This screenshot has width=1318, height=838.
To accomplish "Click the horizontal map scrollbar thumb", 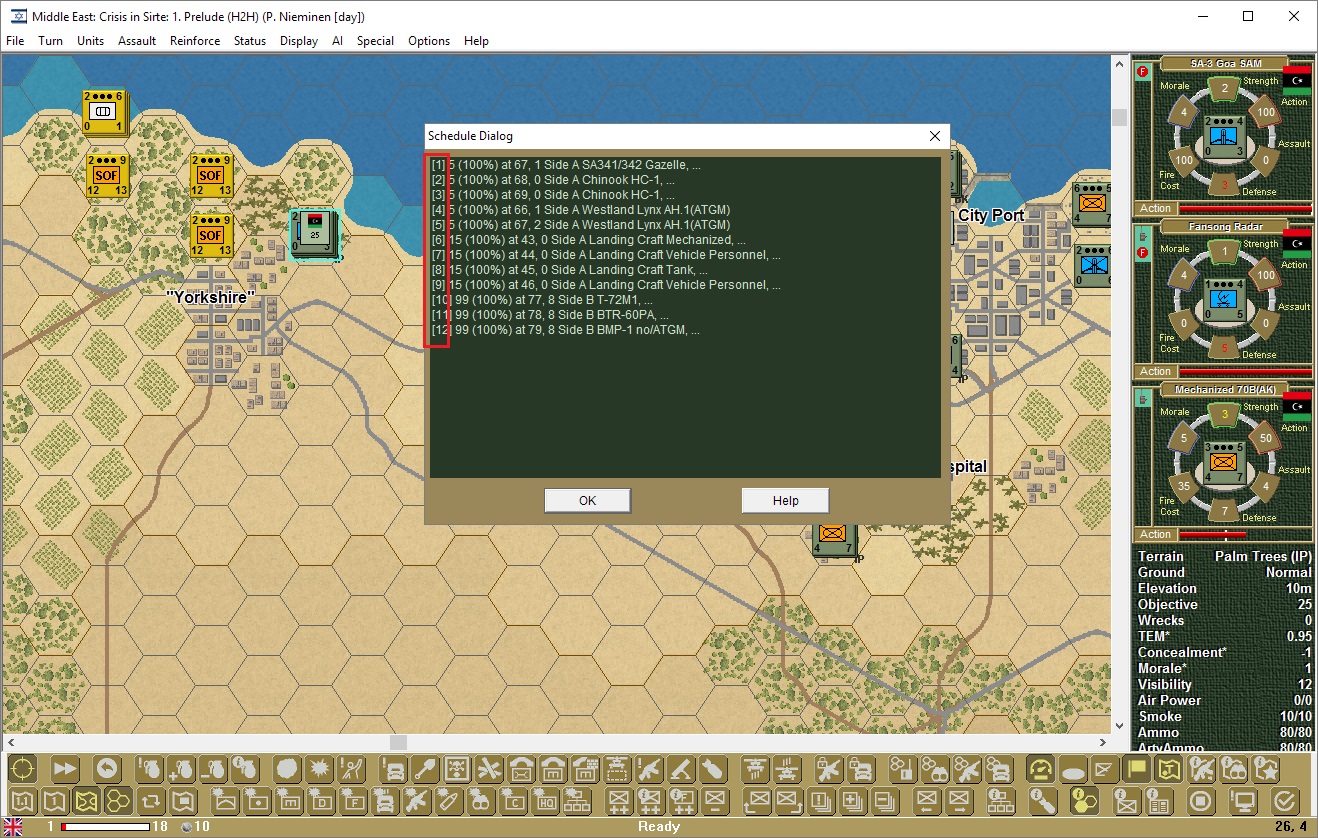I will [399, 742].
